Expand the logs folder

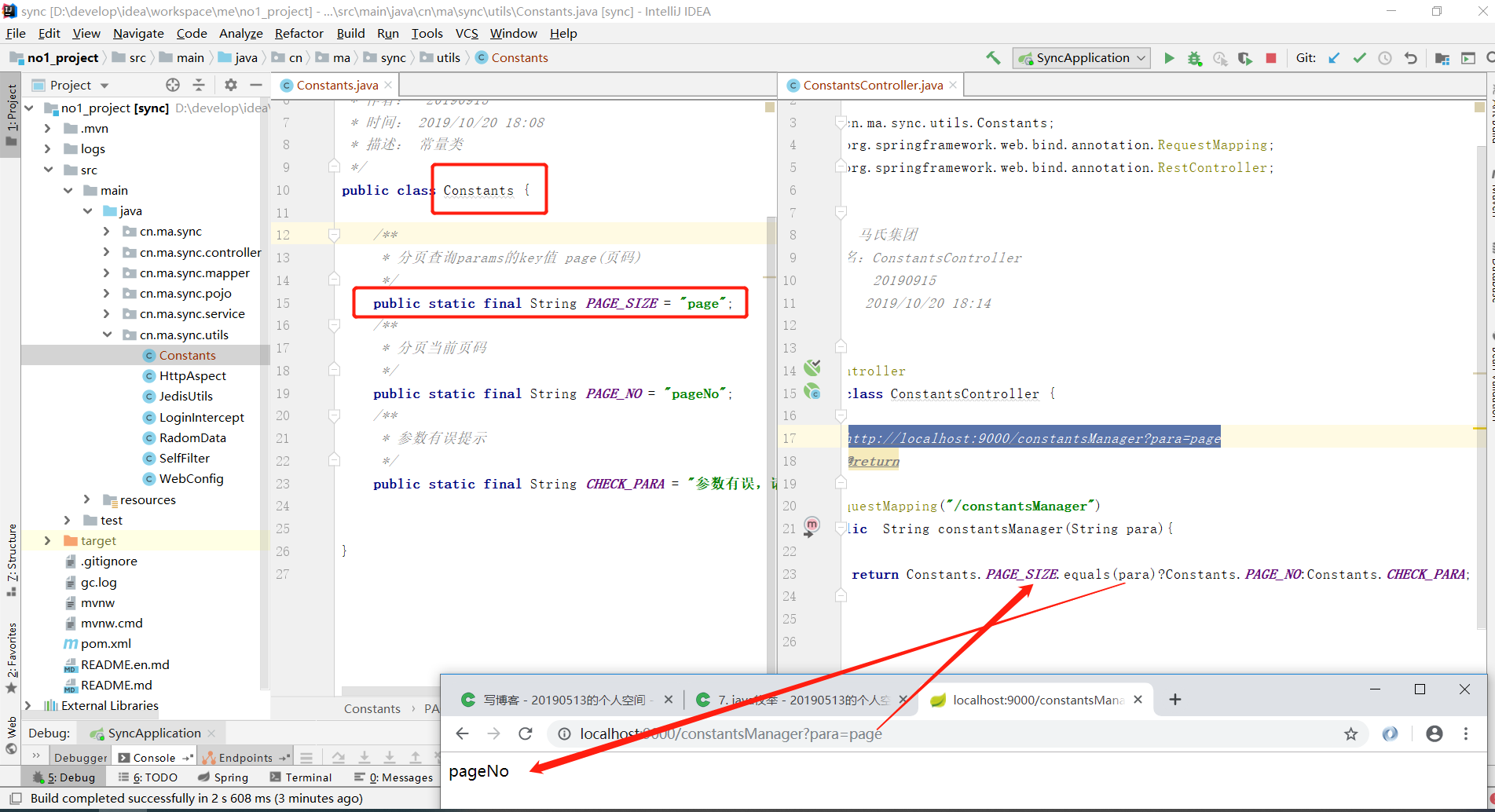[48, 148]
